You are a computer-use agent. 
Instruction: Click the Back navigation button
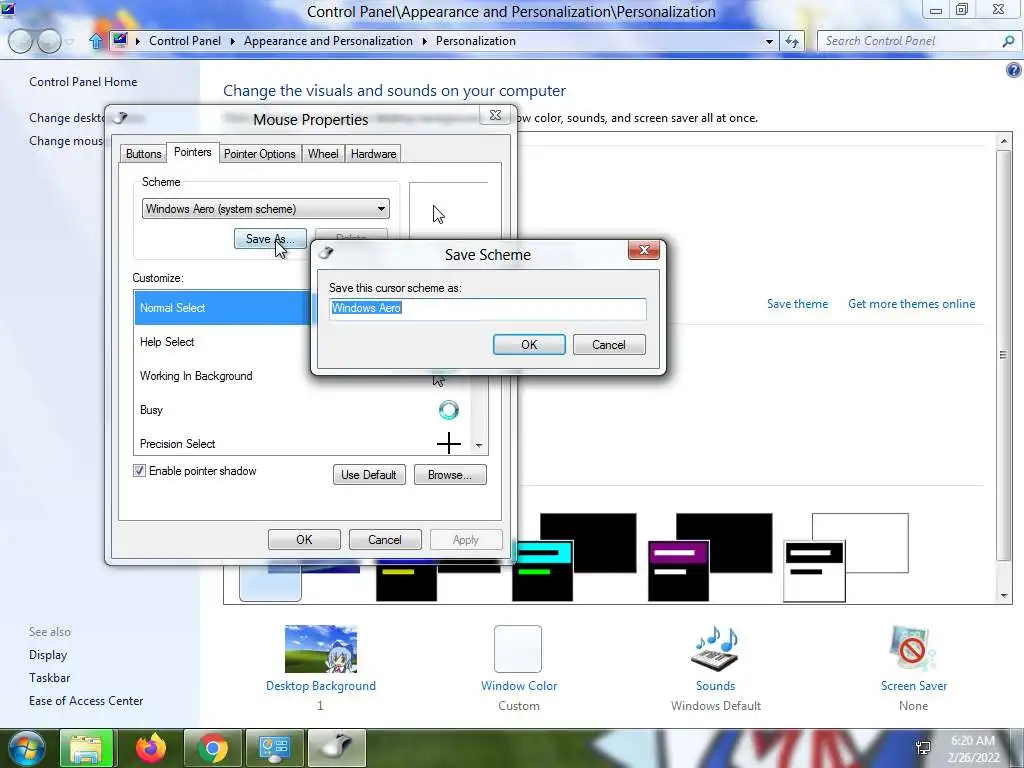(x=20, y=41)
